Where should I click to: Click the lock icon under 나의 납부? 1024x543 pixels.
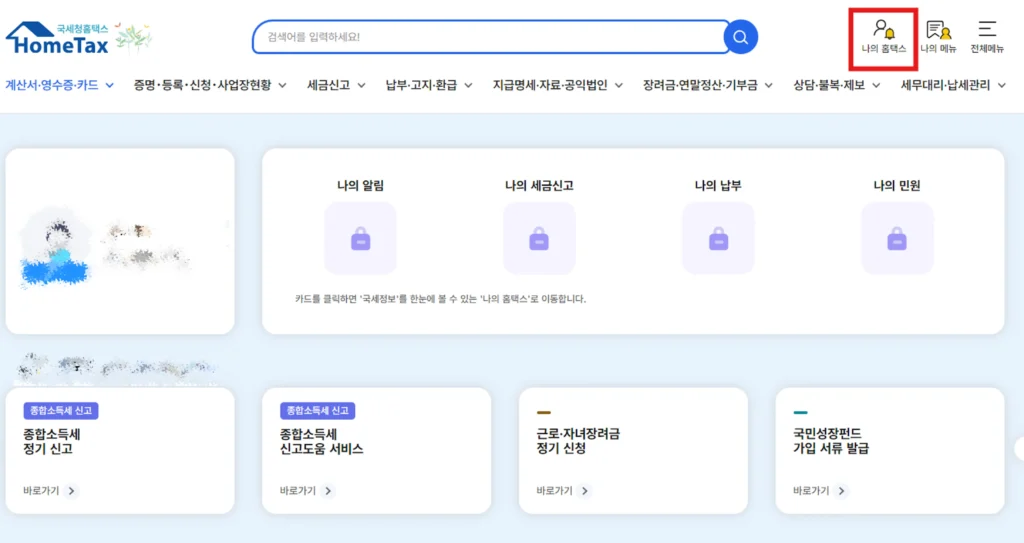[718, 239]
